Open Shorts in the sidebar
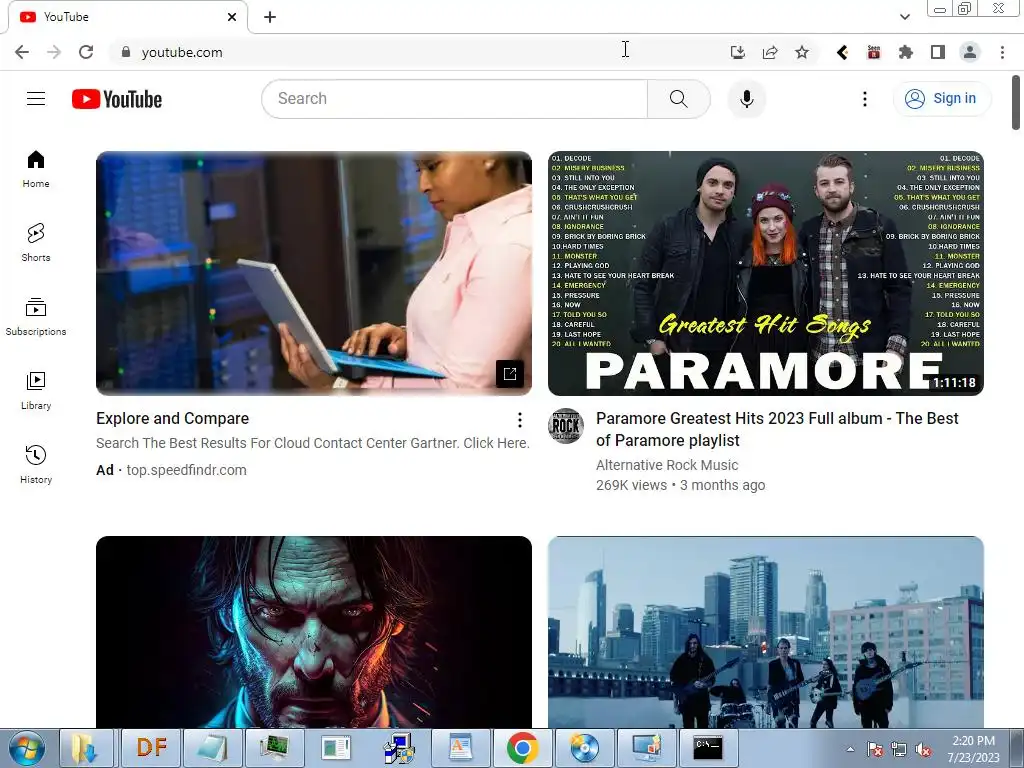This screenshot has width=1024, height=768. pyautogui.click(x=36, y=243)
